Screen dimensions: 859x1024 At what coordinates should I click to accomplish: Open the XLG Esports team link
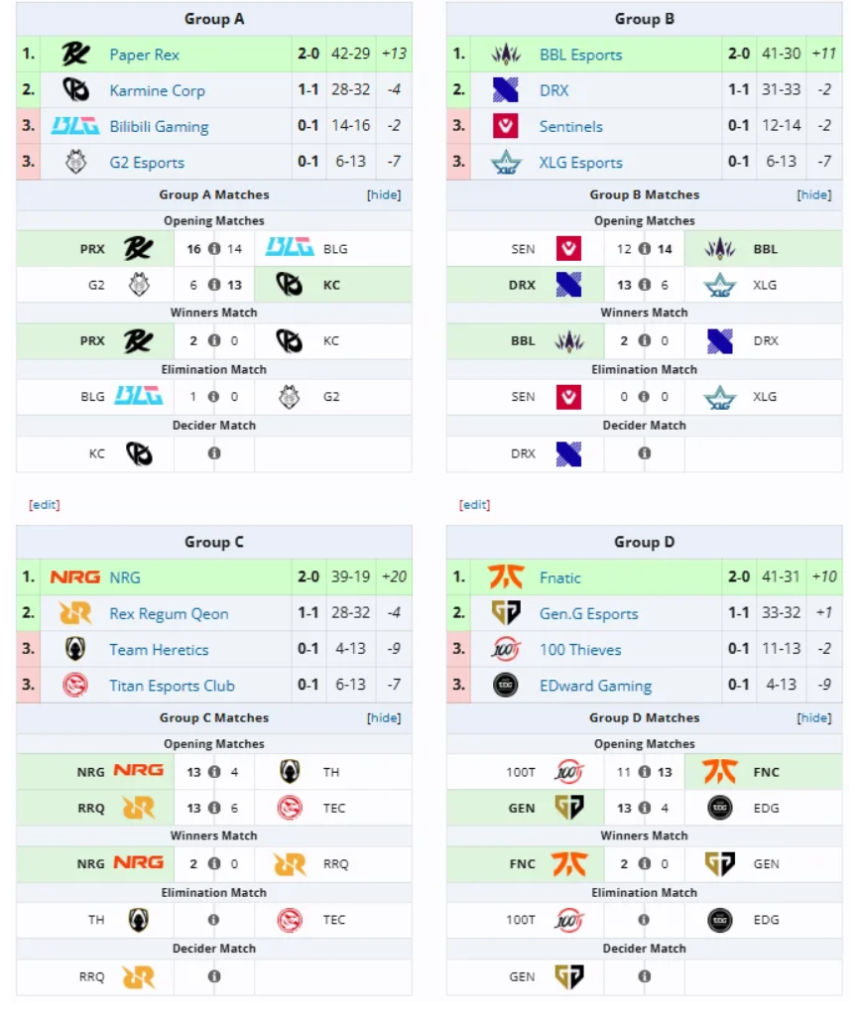coord(581,163)
